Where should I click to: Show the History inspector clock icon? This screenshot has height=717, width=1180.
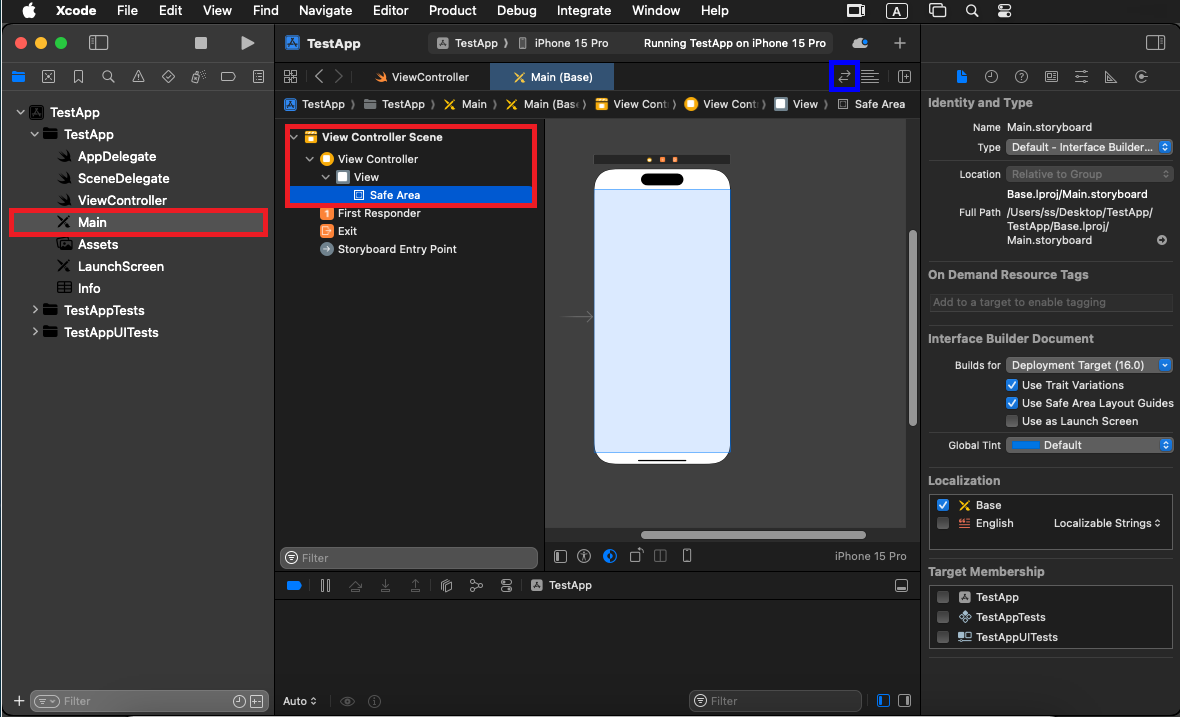tap(991, 77)
